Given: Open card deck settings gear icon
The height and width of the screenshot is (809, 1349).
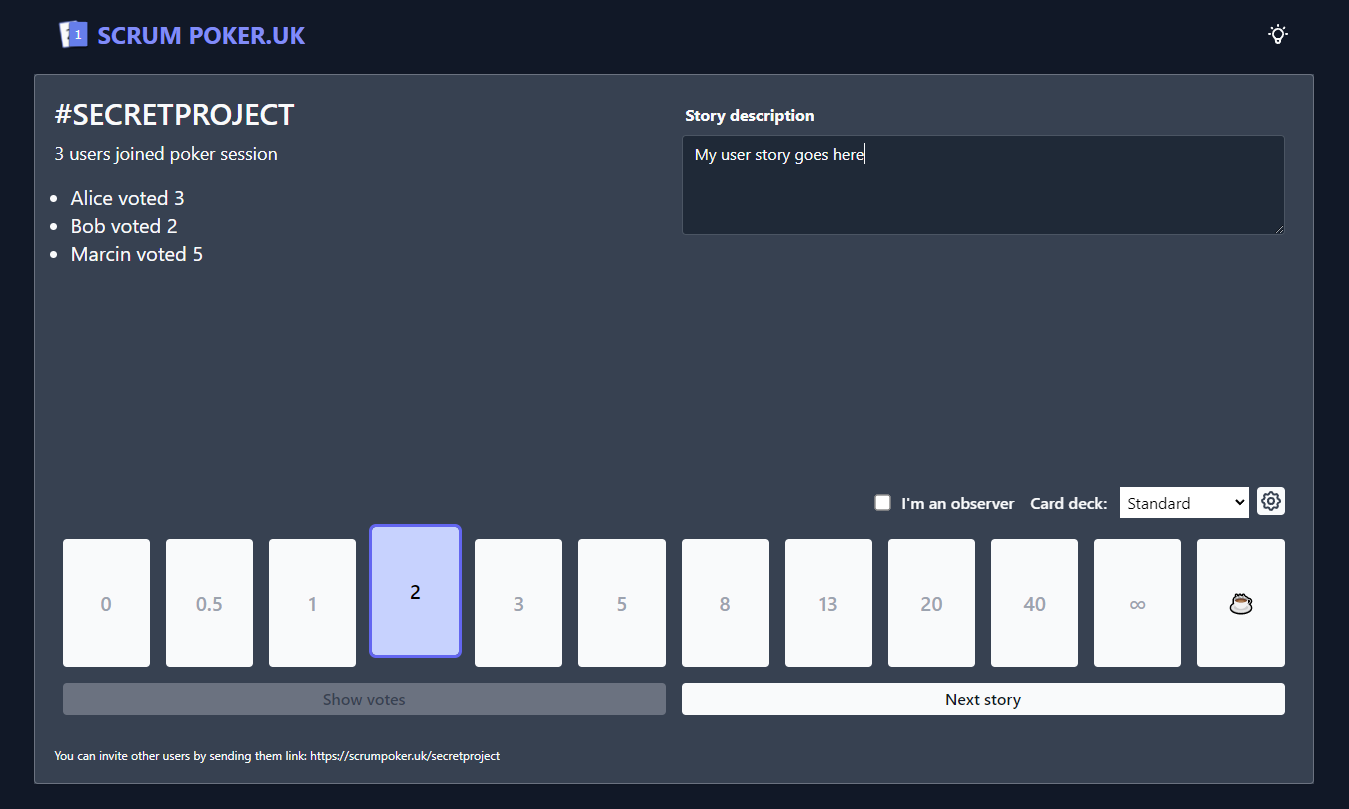Looking at the screenshot, I should (x=1271, y=501).
